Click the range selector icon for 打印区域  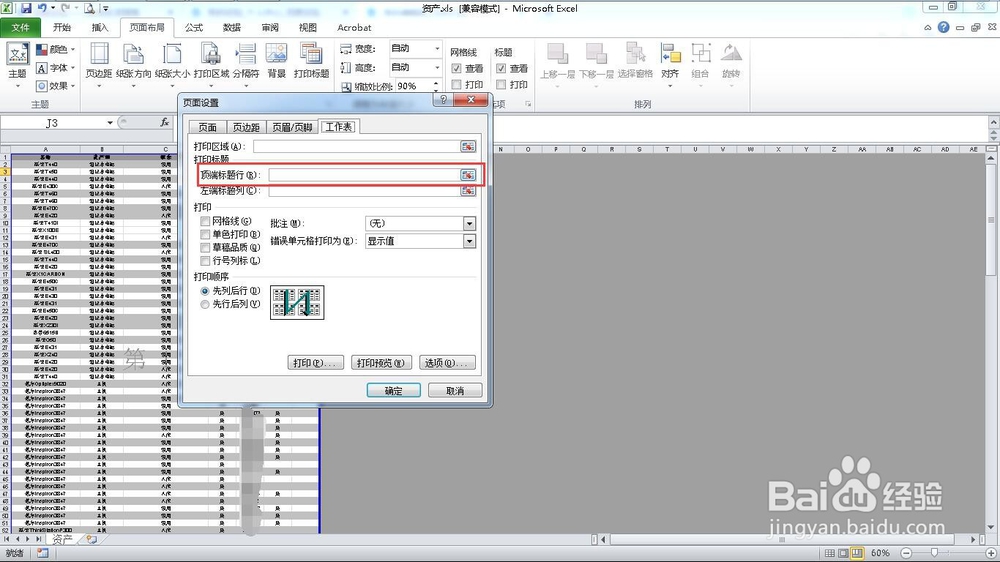[468, 146]
